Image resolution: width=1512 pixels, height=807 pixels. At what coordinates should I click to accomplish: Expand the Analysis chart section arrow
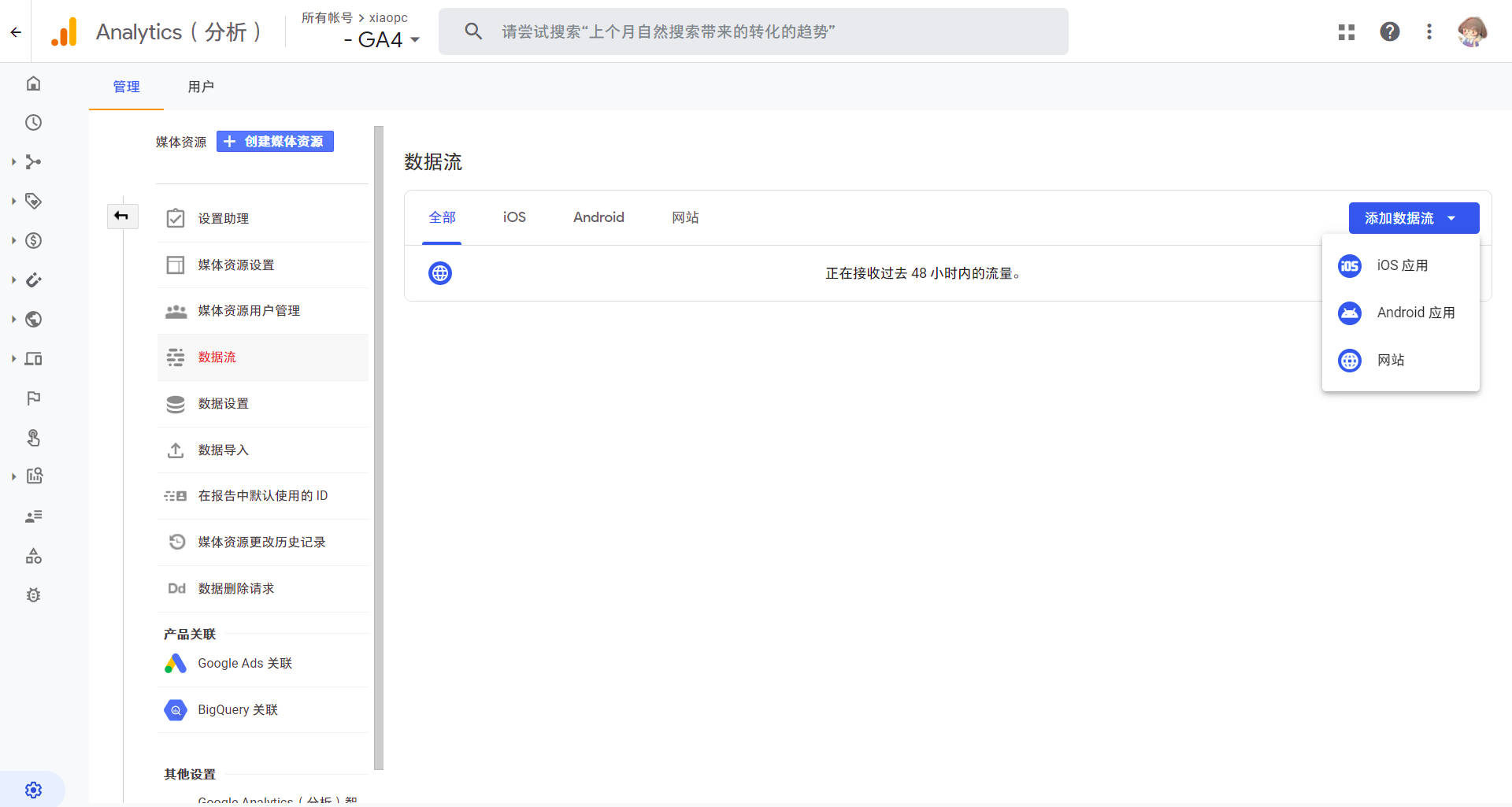pyautogui.click(x=13, y=477)
